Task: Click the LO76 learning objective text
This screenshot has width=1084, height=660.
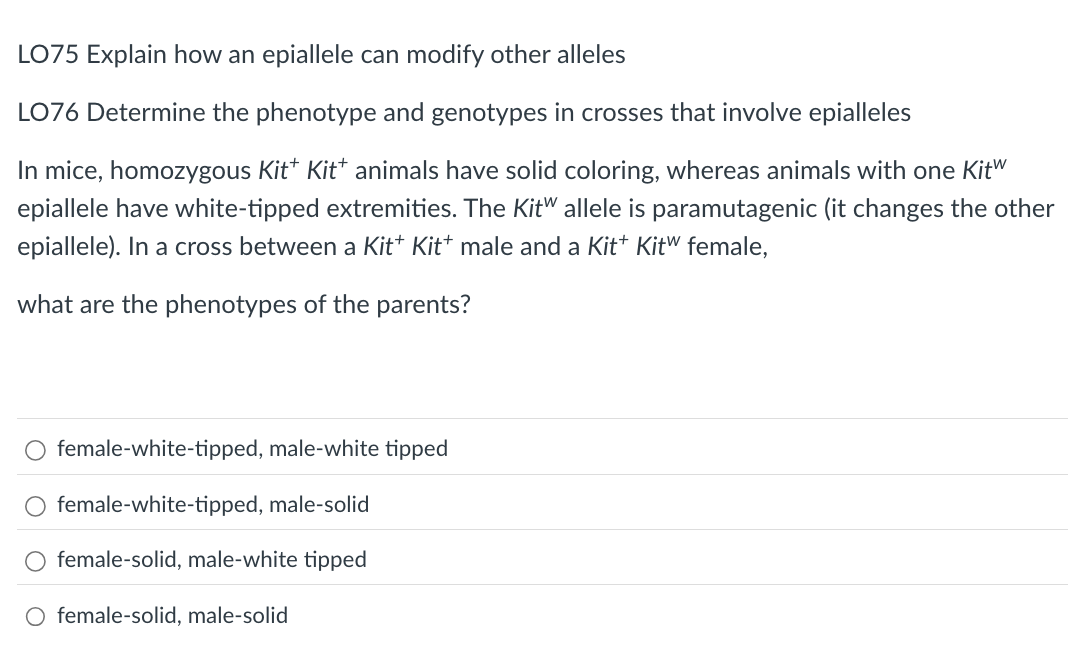Action: point(463,113)
